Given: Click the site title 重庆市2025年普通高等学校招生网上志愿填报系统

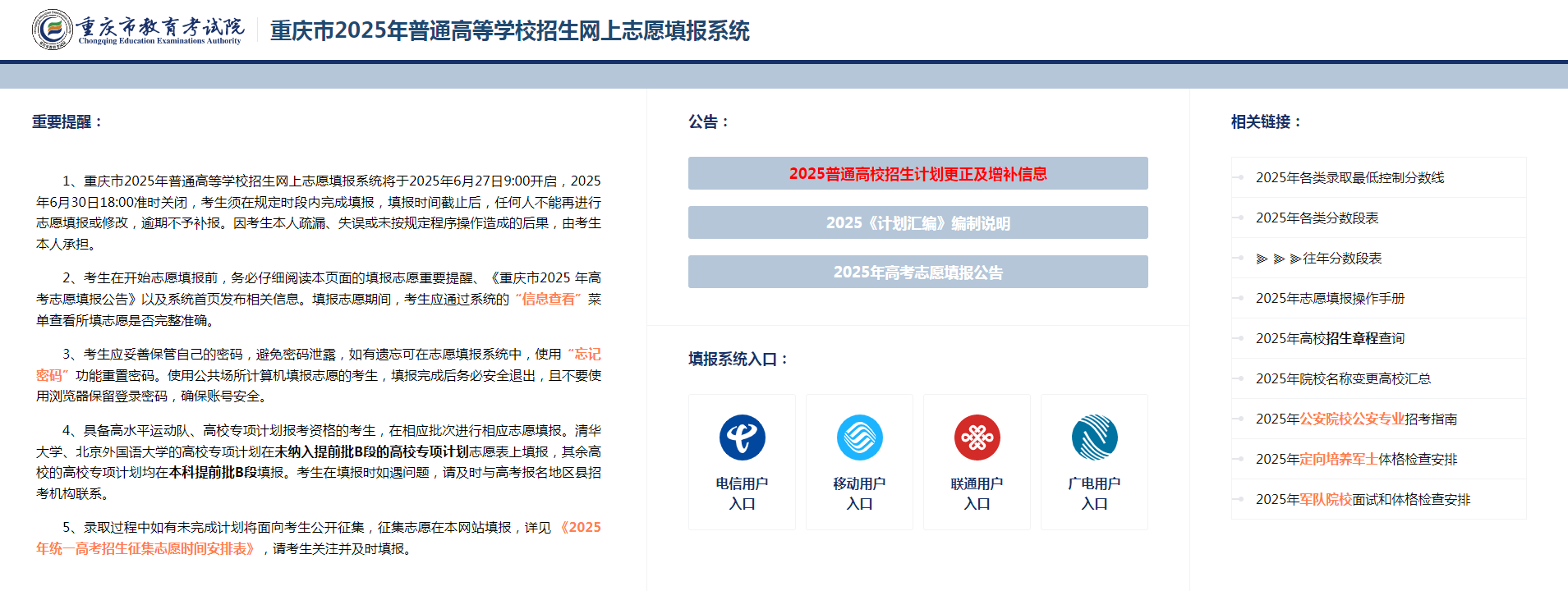Looking at the screenshot, I should (509, 30).
